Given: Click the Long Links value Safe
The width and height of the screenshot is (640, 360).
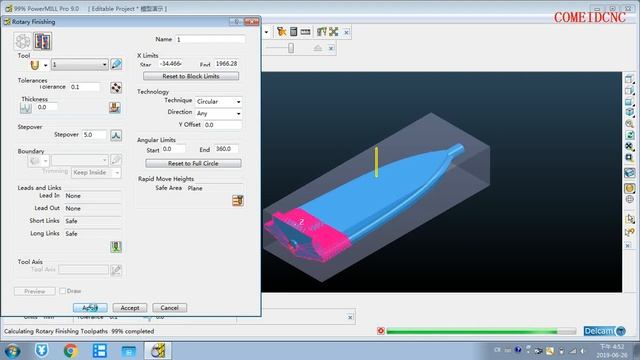Looking at the screenshot, I should (93, 234).
